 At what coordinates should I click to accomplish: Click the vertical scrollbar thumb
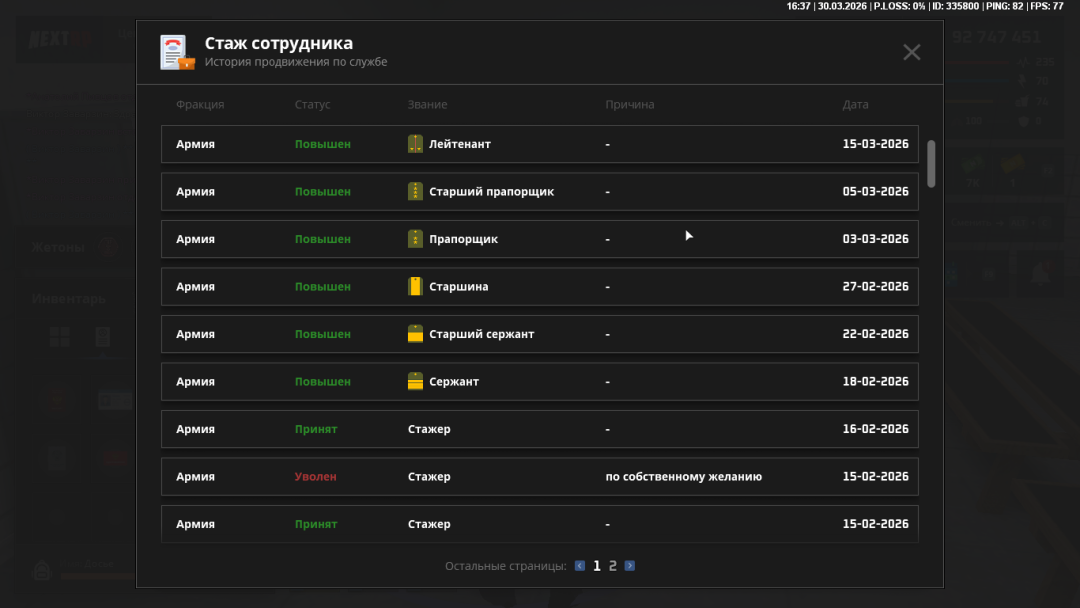point(931,163)
